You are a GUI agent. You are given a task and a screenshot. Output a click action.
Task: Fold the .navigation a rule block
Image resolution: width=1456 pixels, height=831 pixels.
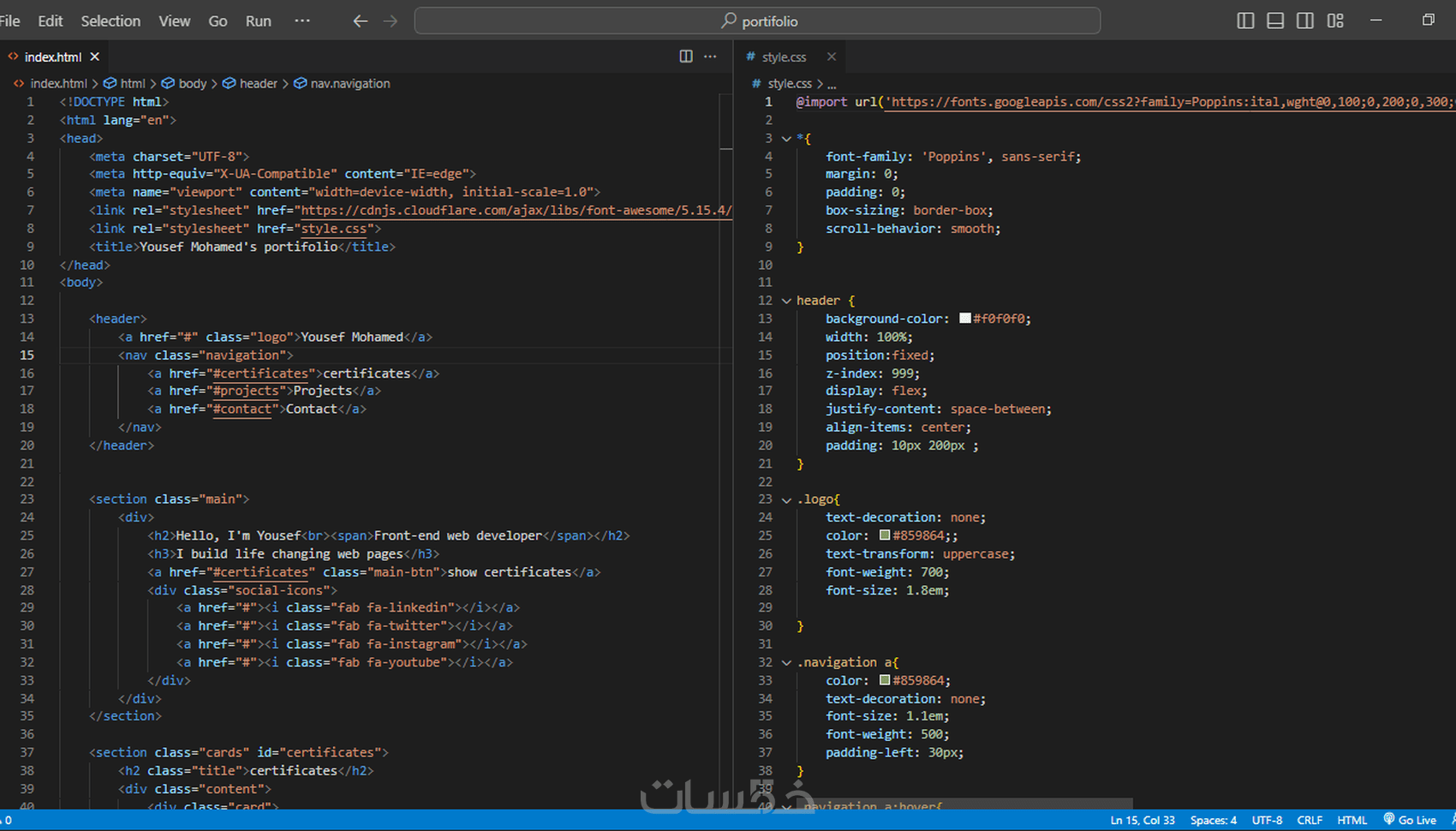tap(786, 662)
